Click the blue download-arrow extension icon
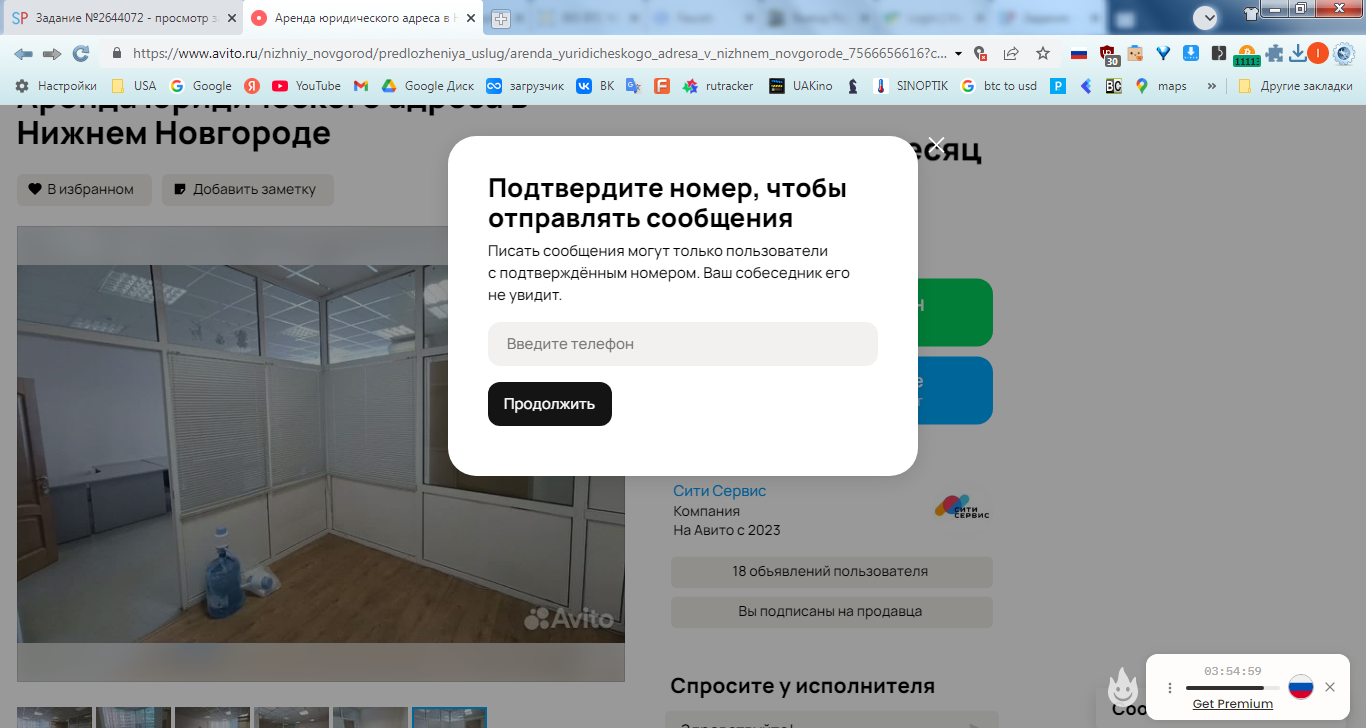Viewport: 1366px width, 728px height. (x=1191, y=53)
